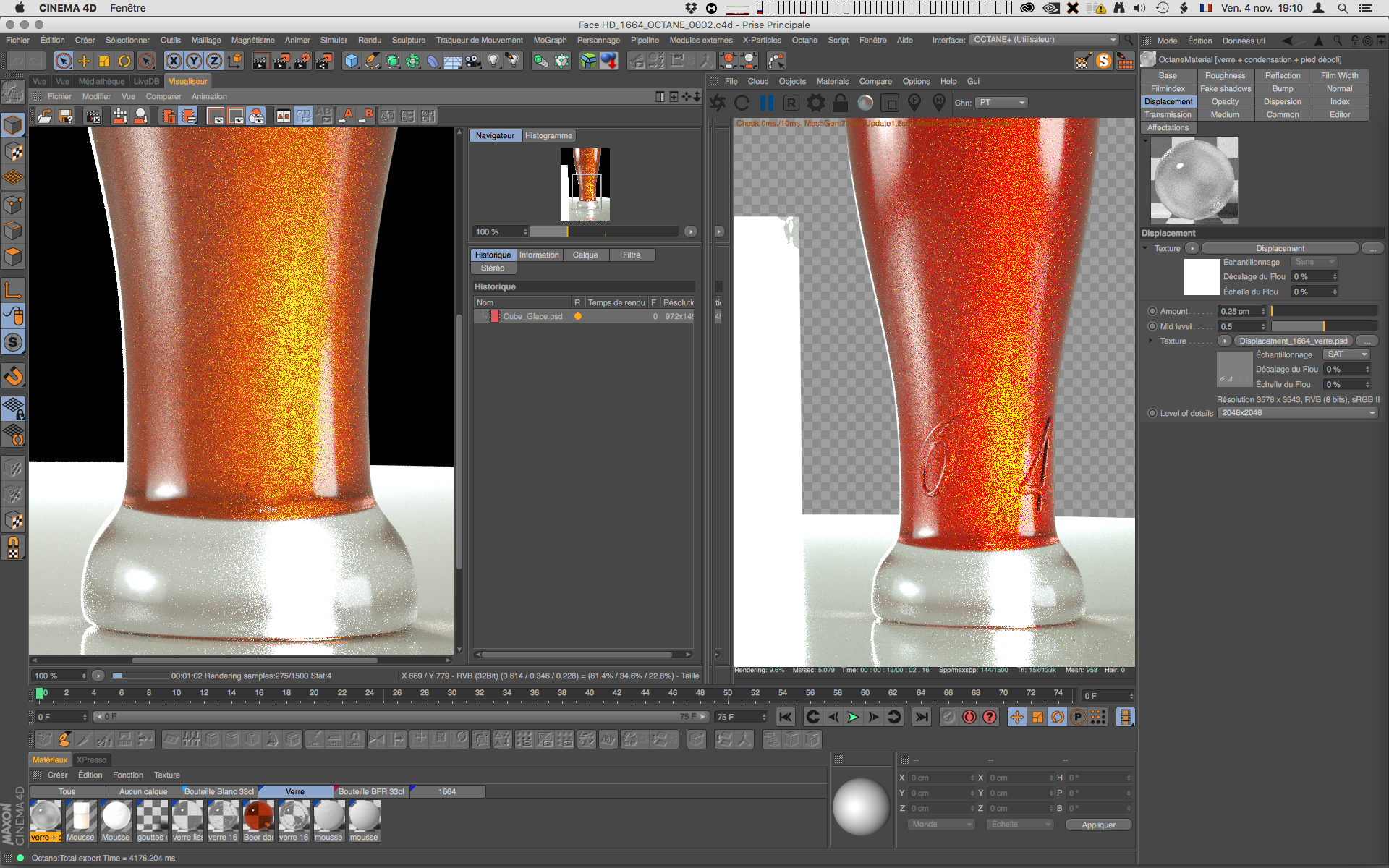This screenshot has height=868, width=1389.
Task: Click the Render to Picture Viewer icon
Action: tap(281, 61)
